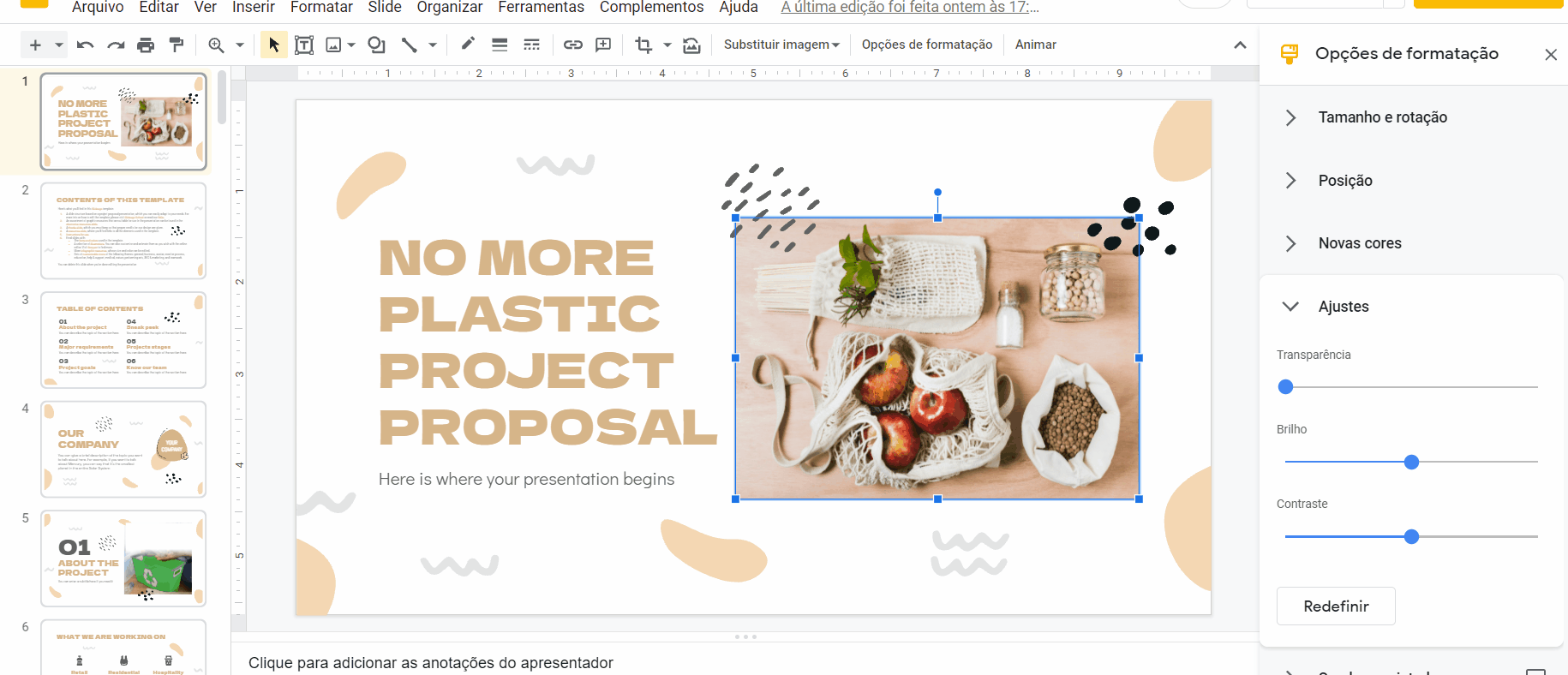Image resolution: width=1568 pixels, height=675 pixels.
Task: Open the Arquivo menu
Action: coord(98,8)
